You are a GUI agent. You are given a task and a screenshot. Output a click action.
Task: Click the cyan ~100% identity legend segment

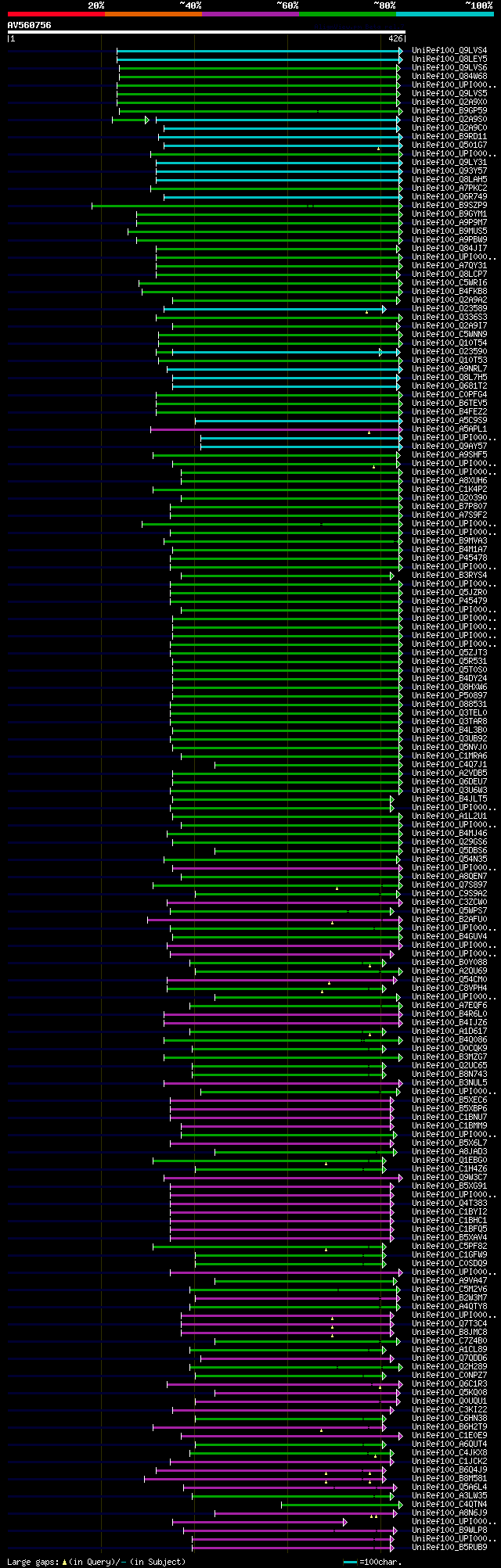[445, 14]
